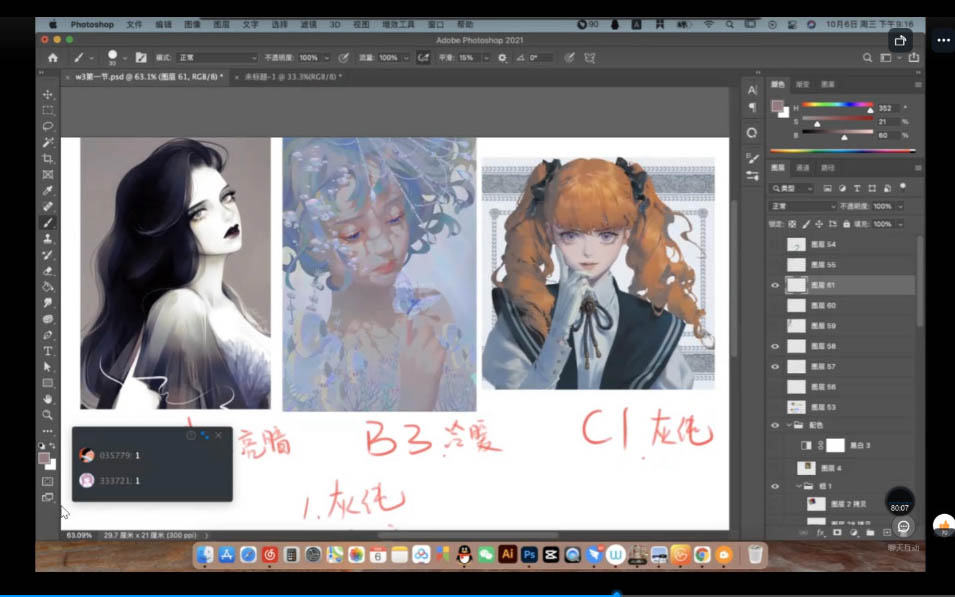The height and width of the screenshot is (597, 955).
Task: Toggle lock all for layer
Action: [846, 224]
